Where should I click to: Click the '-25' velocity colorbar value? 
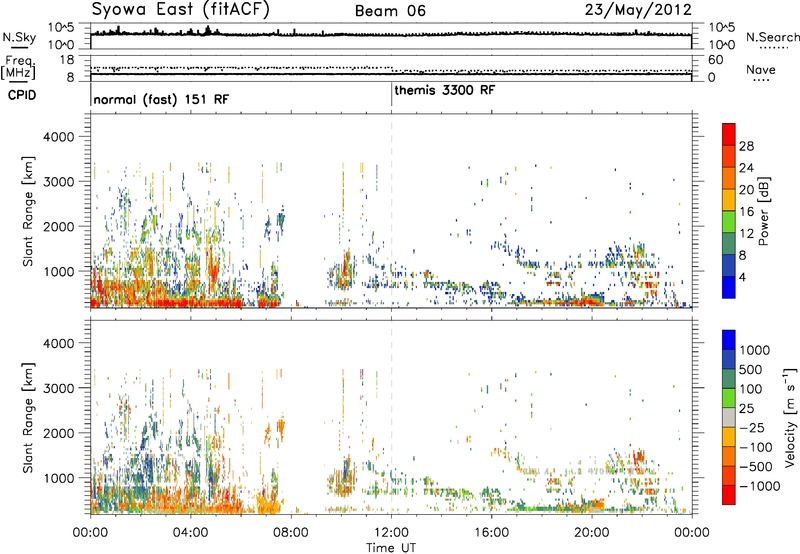pos(752,427)
